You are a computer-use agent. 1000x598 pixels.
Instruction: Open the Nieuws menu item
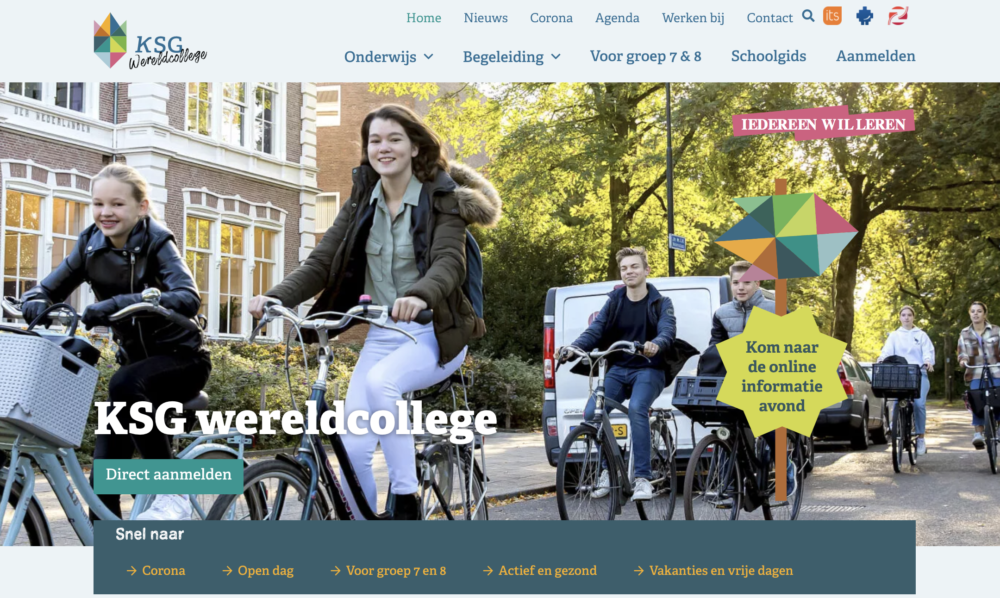pyautogui.click(x=485, y=18)
